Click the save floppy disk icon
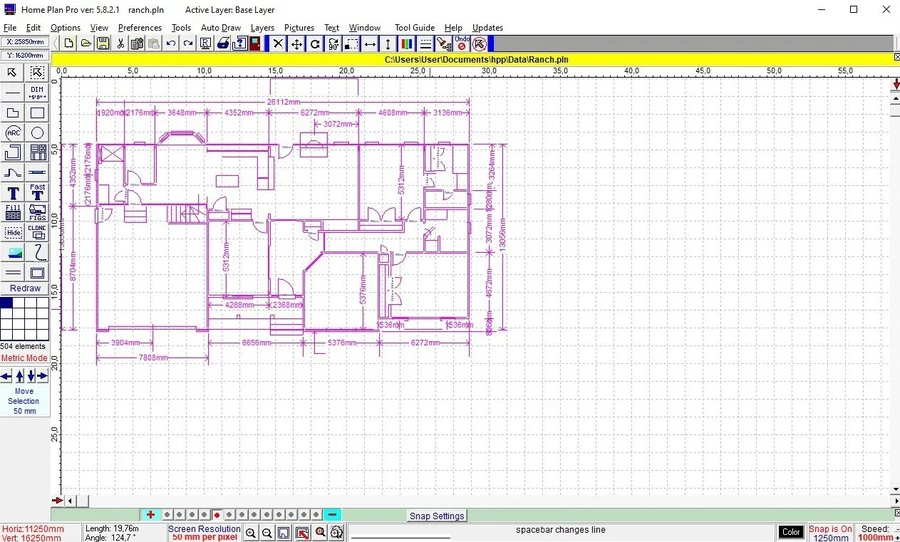Viewport: 900px width, 542px height. coord(103,44)
